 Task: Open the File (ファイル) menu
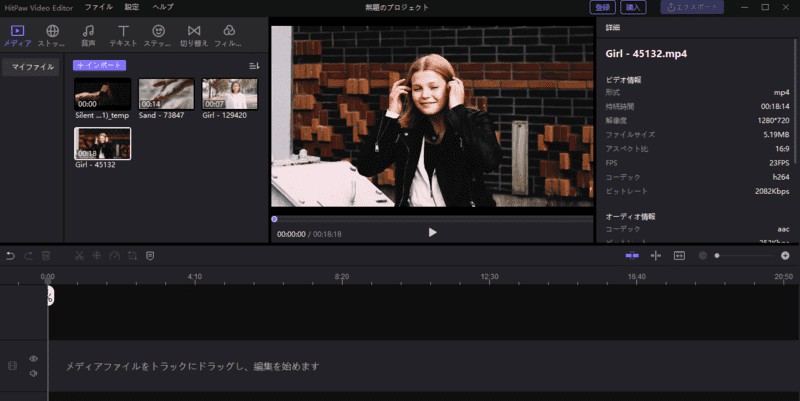[x=99, y=7]
